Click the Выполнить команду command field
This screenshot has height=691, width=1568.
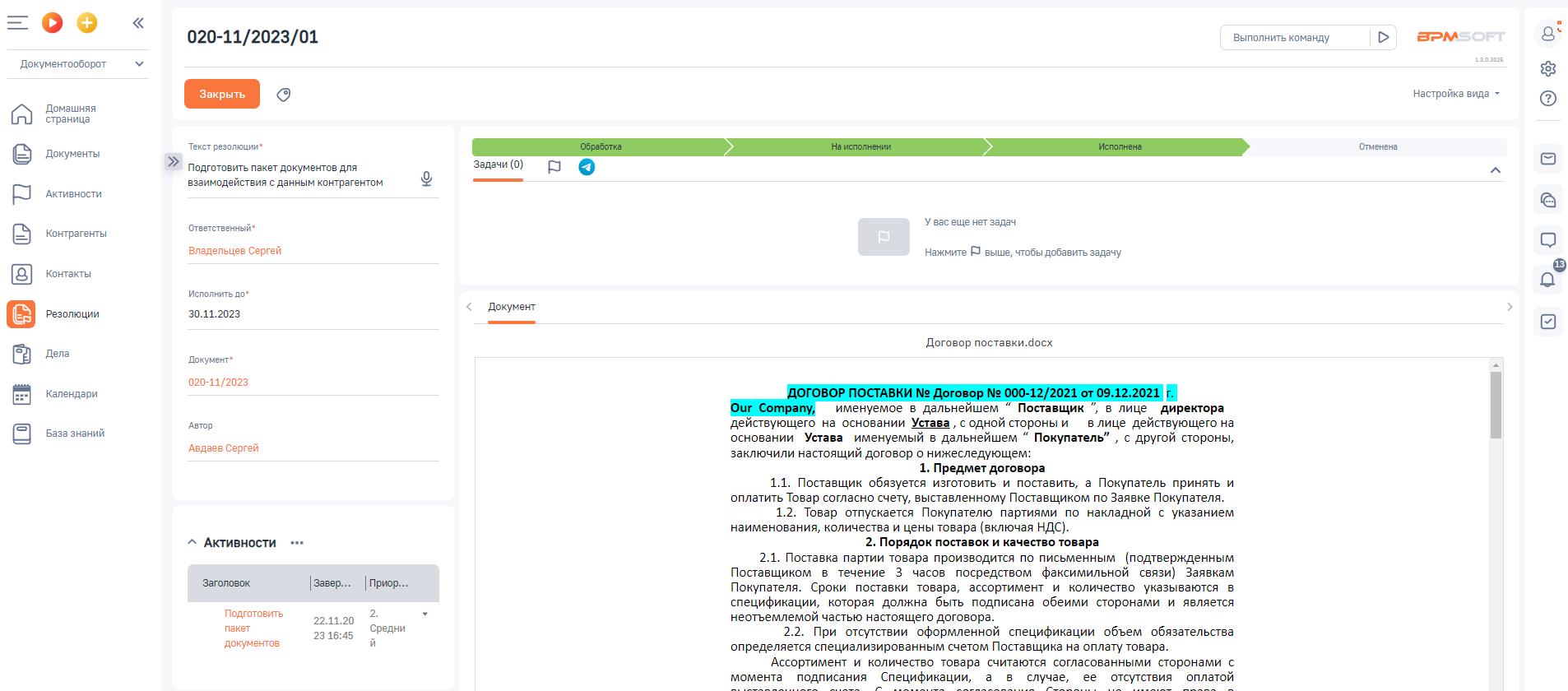1295,38
